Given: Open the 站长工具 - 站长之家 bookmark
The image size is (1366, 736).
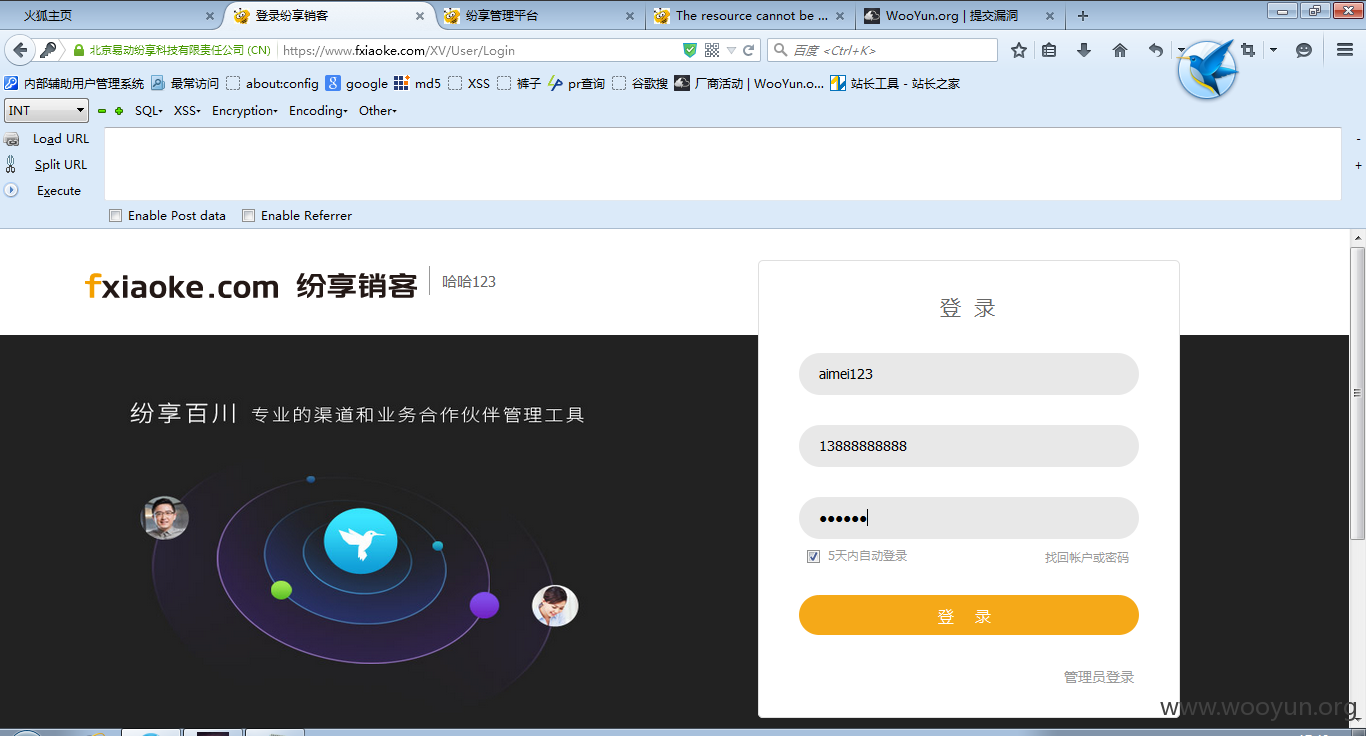Looking at the screenshot, I should point(895,84).
